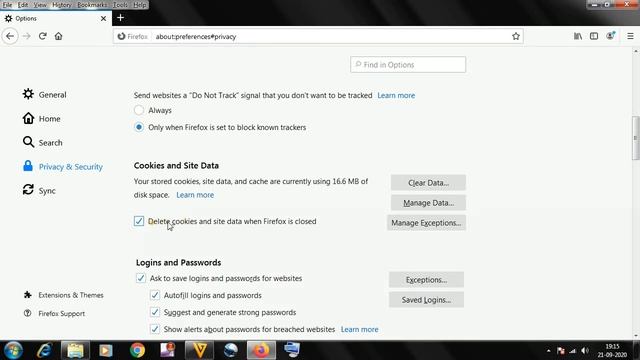
Task: Open a new tab with the plus button
Action: (x=120, y=18)
